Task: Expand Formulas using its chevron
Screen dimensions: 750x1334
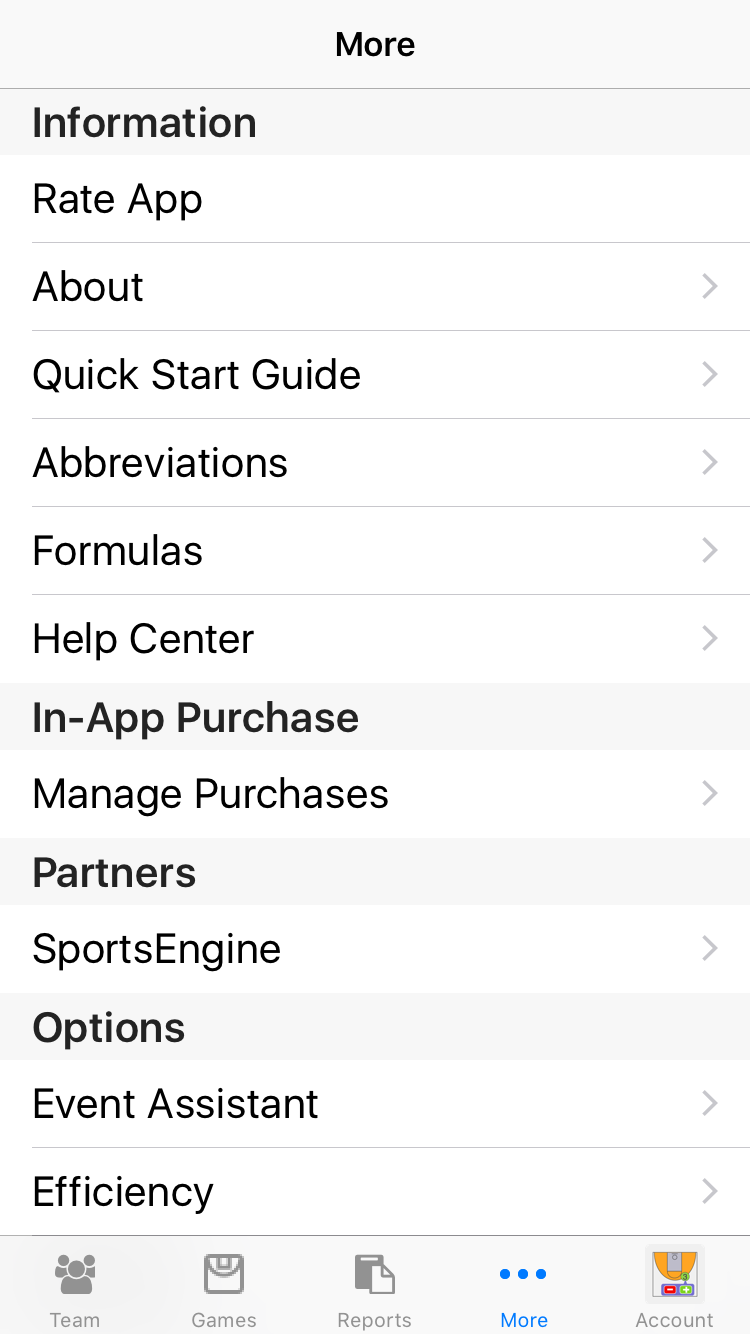Action: pos(710,550)
